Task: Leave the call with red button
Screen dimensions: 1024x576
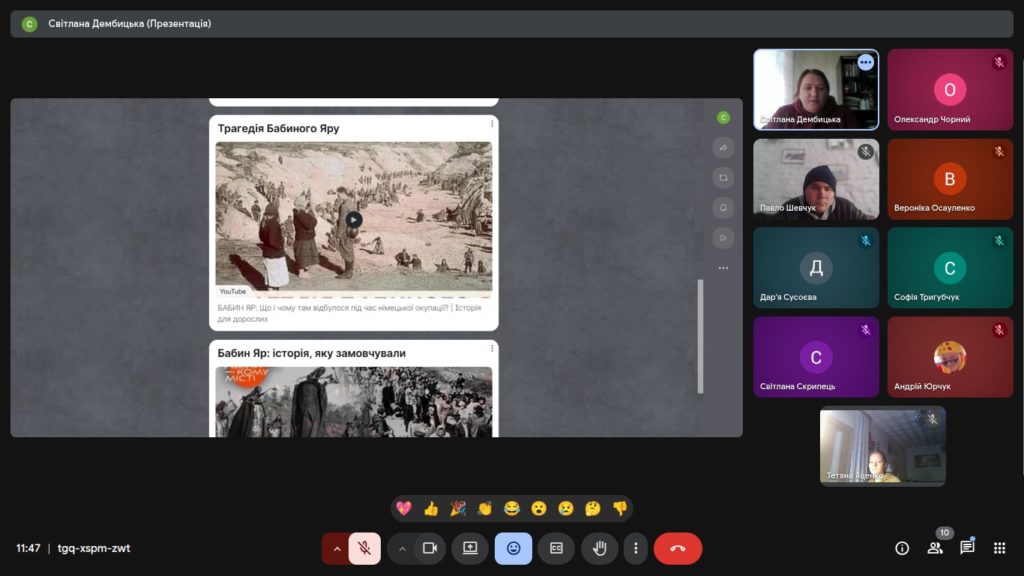Action: (678, 548)
